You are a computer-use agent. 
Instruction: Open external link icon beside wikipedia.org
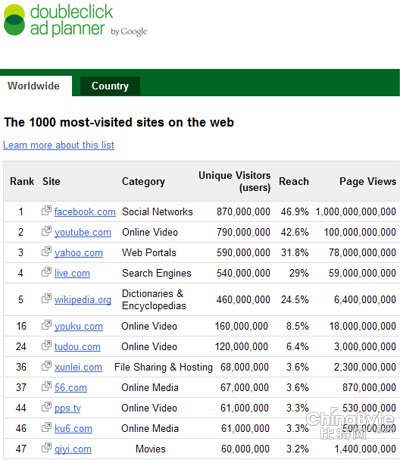[x=46, y=298]
